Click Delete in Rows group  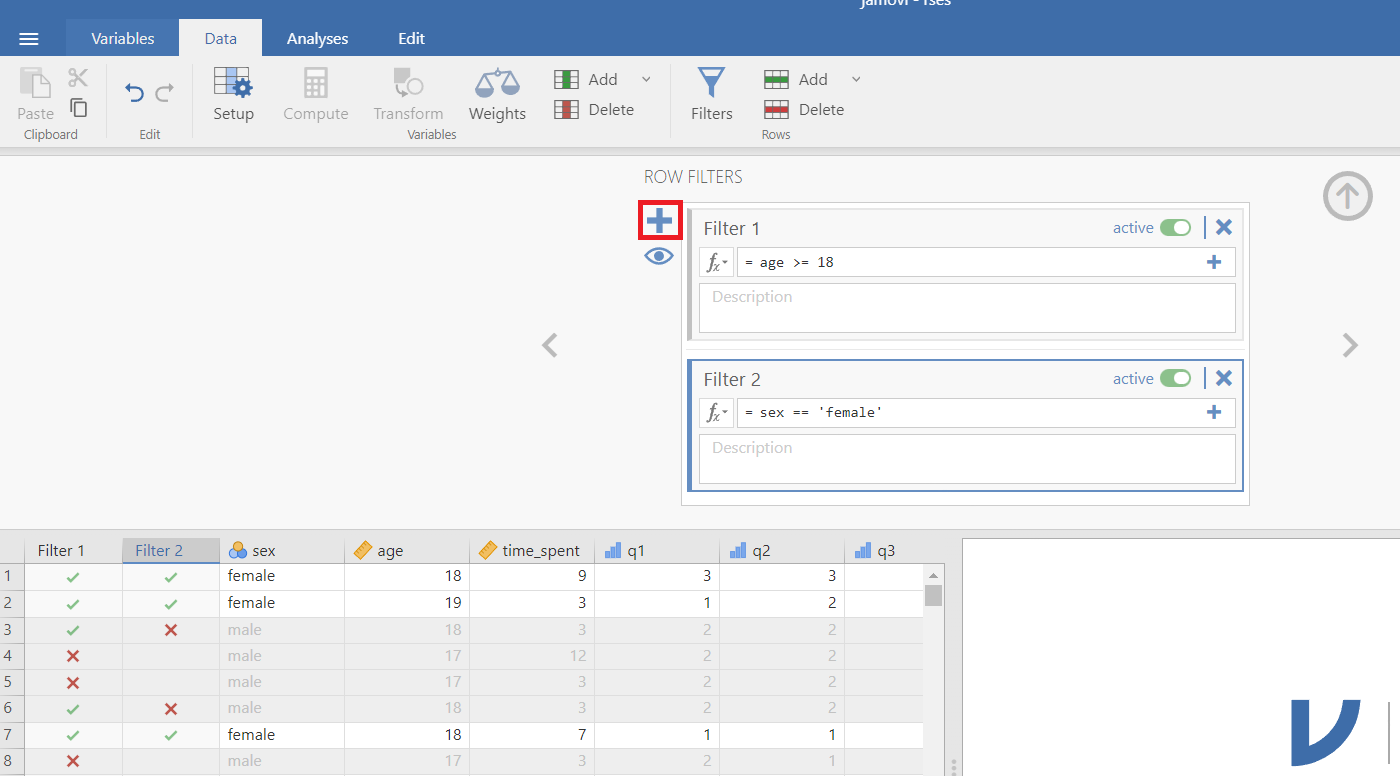coord(808,110)
